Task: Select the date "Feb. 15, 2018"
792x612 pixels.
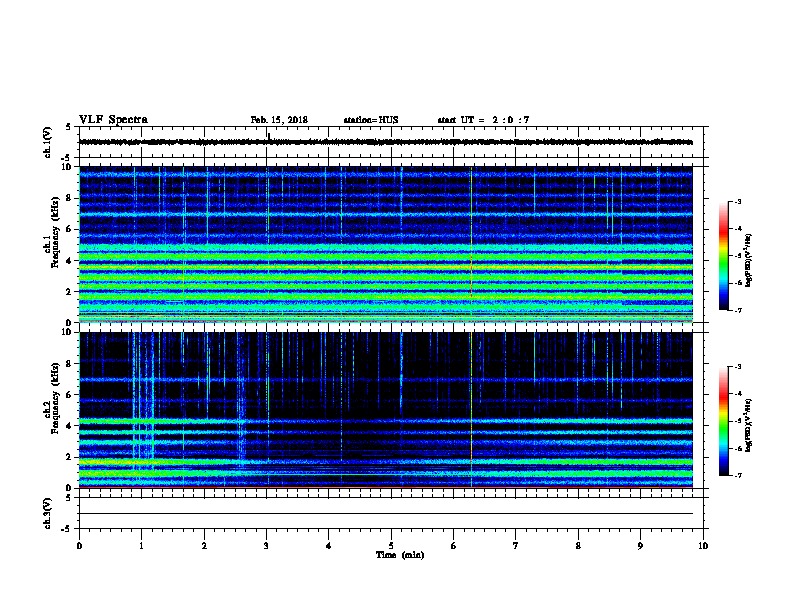Action: pos(279,120)
